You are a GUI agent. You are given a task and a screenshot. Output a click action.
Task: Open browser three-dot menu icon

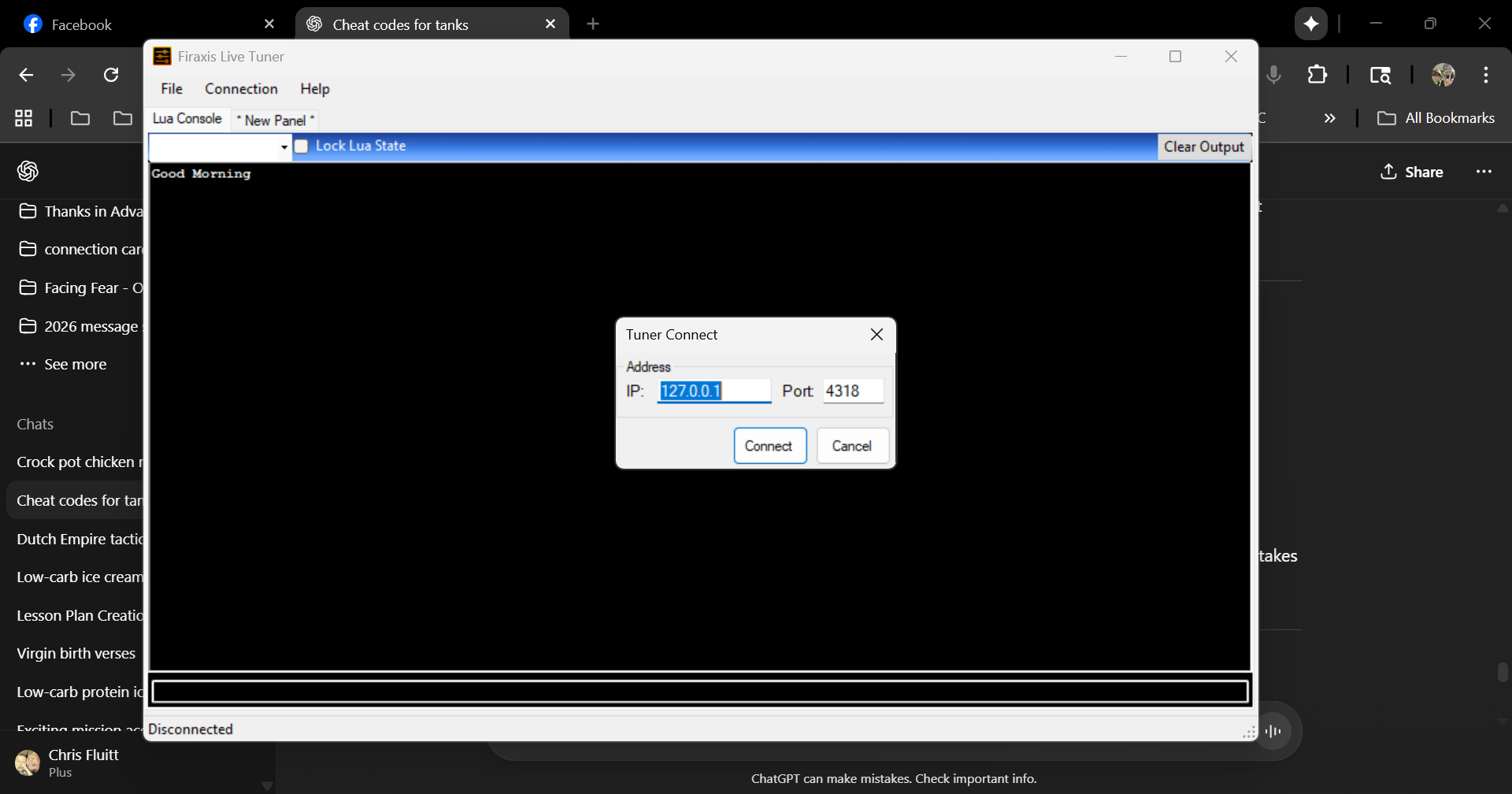[1485, 75]
